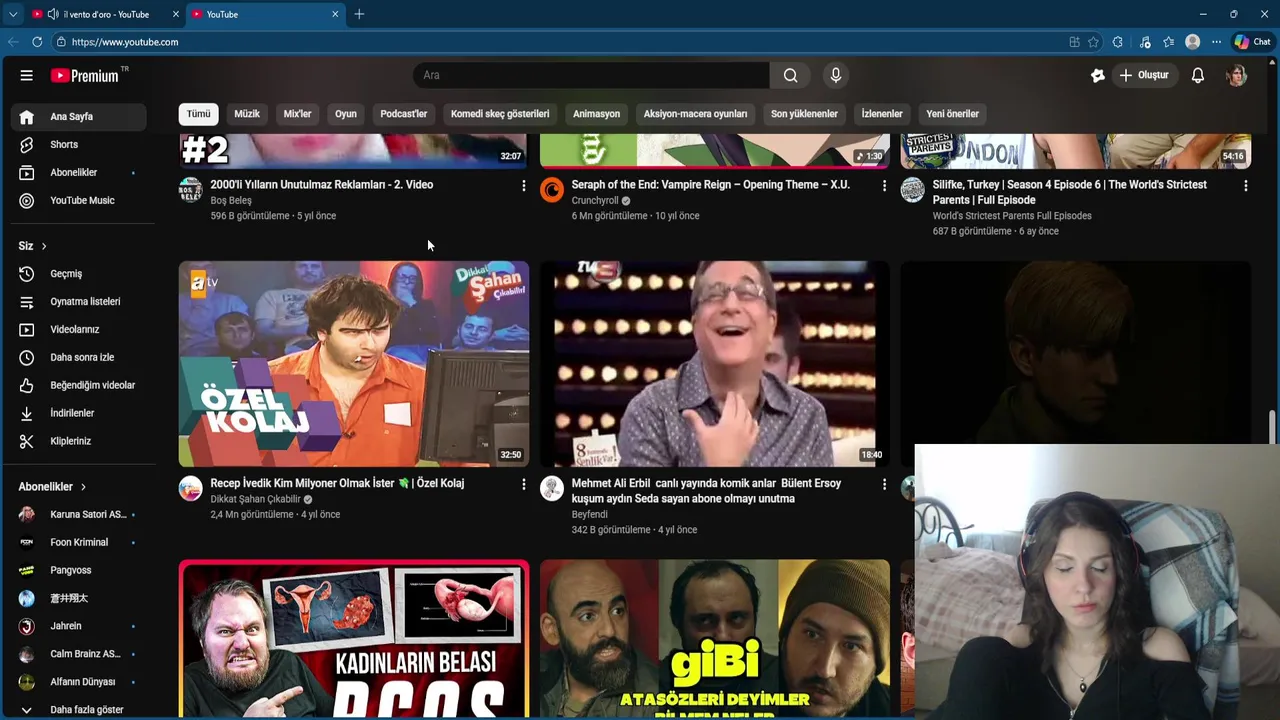
Task: Select the Müzik filter chip
Action: [x=247, y=114]
